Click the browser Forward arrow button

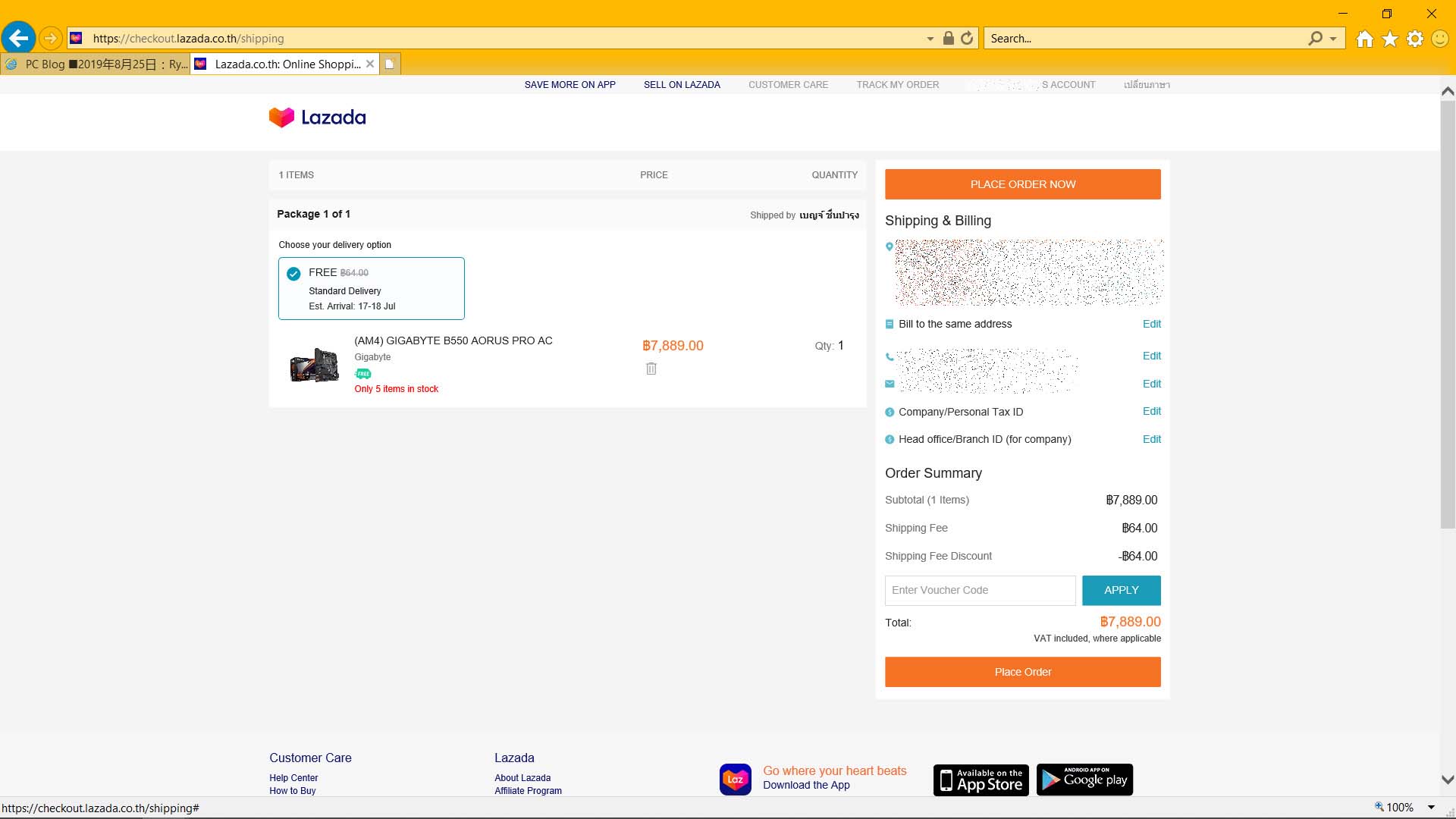click(50, 38)
